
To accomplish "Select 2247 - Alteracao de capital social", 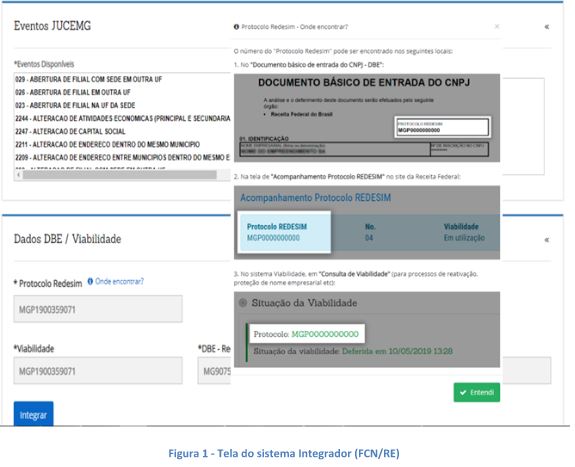I will [x=70, y=131].
